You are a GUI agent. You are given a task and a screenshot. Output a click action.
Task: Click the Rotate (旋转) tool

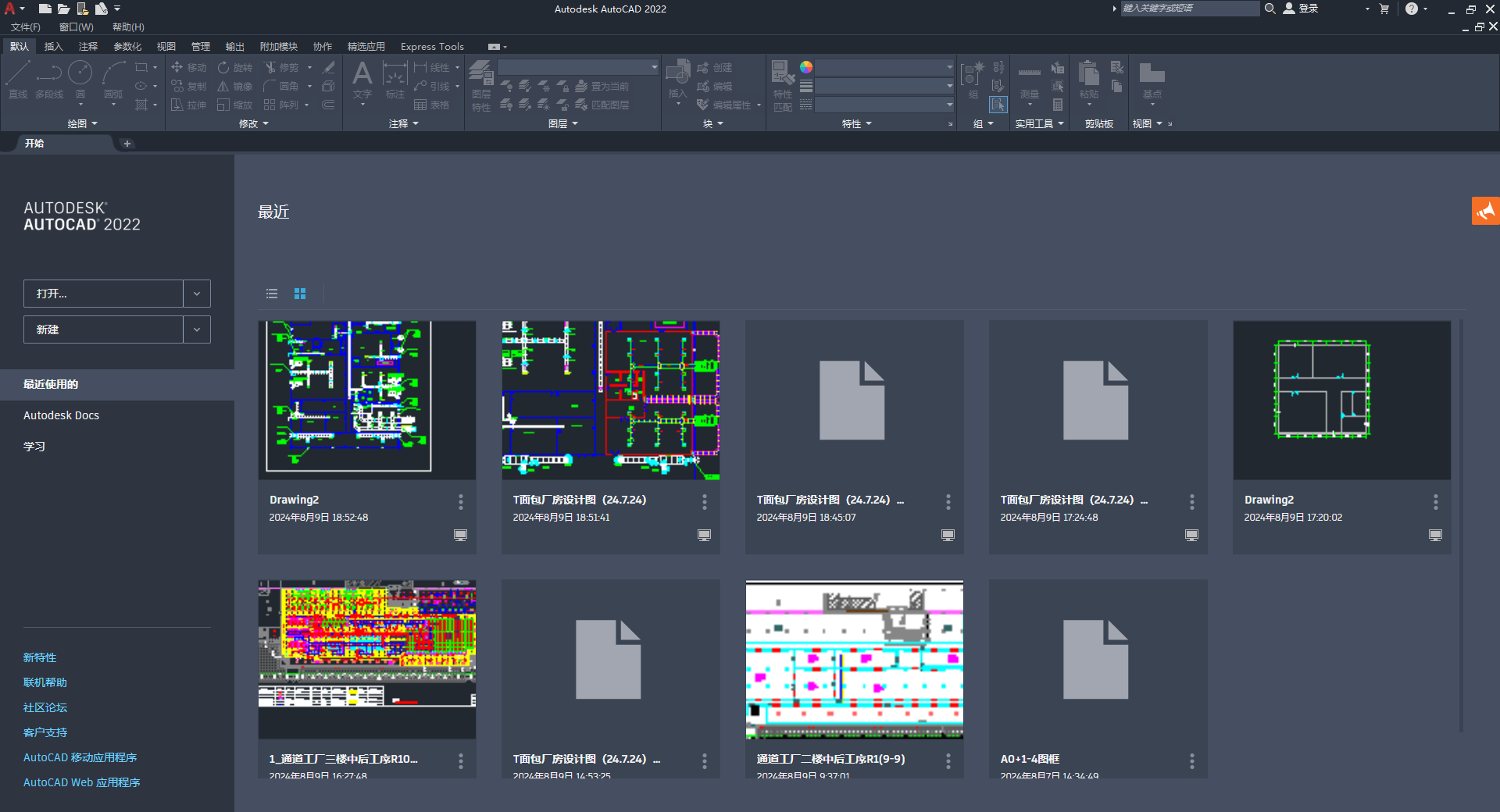[235, 68]
